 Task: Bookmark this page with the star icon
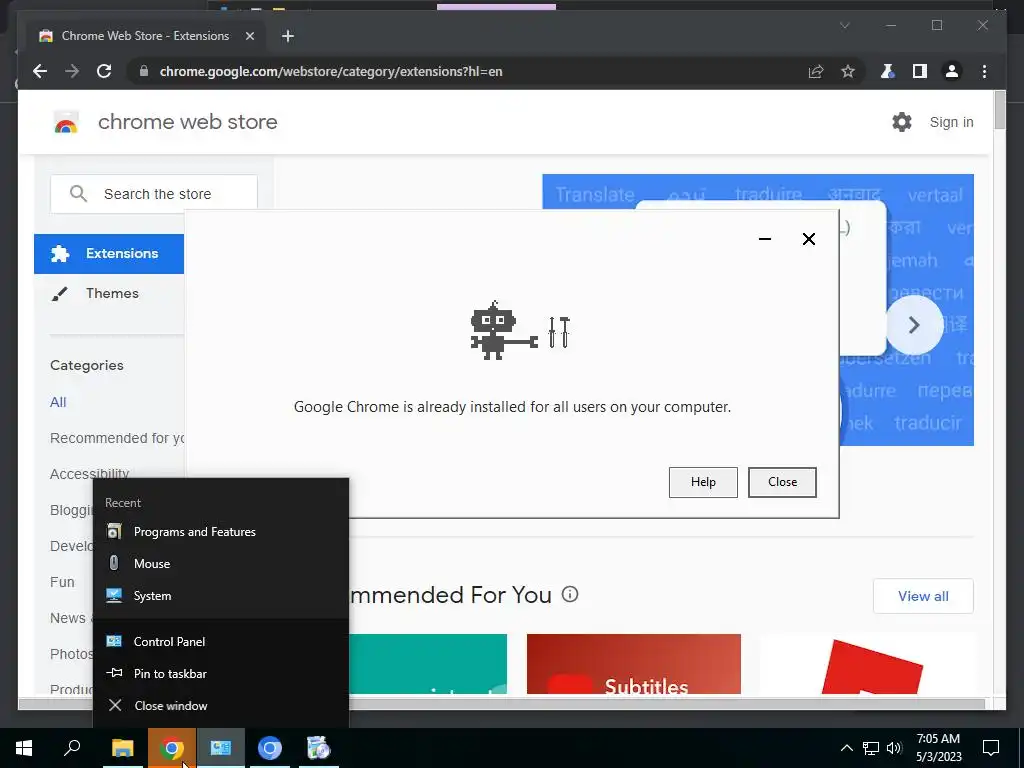tap(848, 71)
